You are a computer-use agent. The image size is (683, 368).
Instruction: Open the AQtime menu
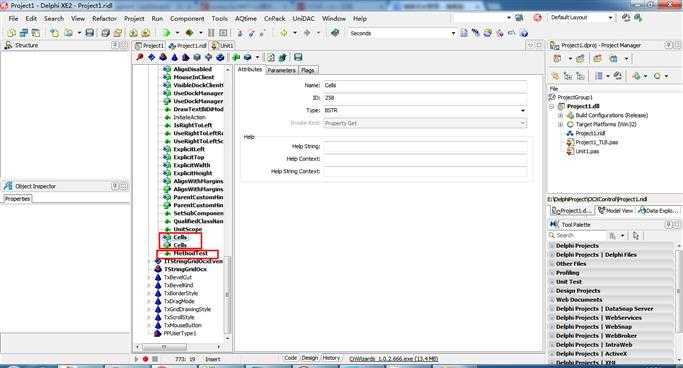(246, 19)
